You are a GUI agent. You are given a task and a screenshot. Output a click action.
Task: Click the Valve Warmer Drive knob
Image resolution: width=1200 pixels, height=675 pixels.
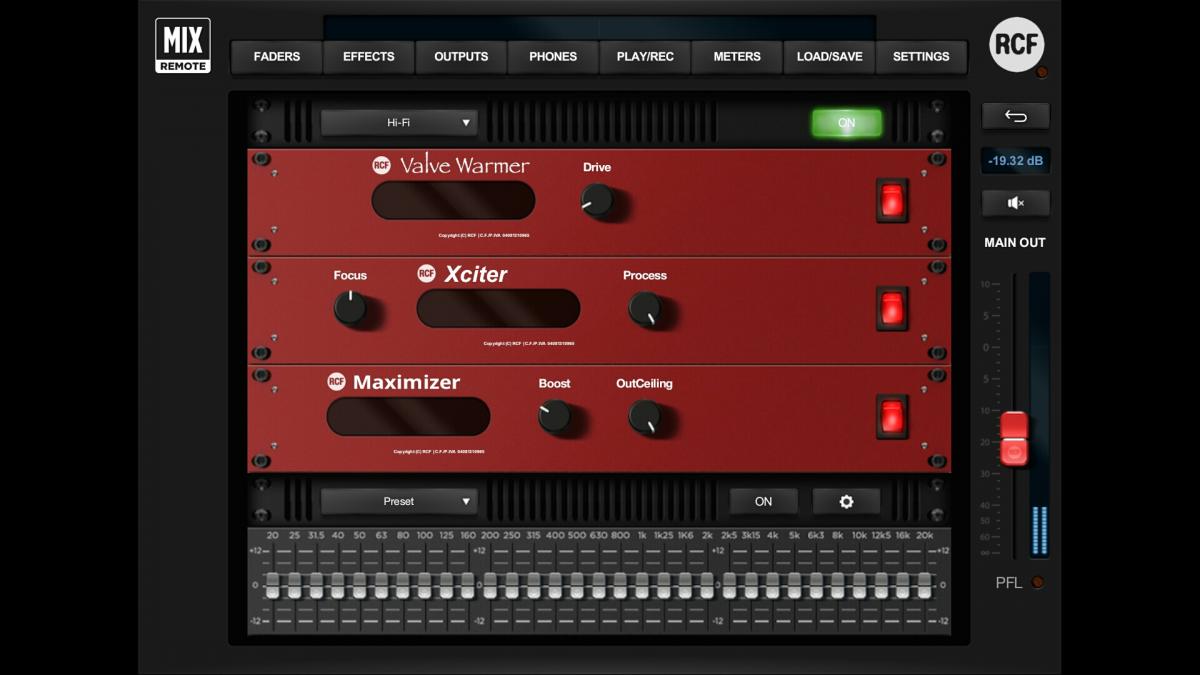(597, 202)
